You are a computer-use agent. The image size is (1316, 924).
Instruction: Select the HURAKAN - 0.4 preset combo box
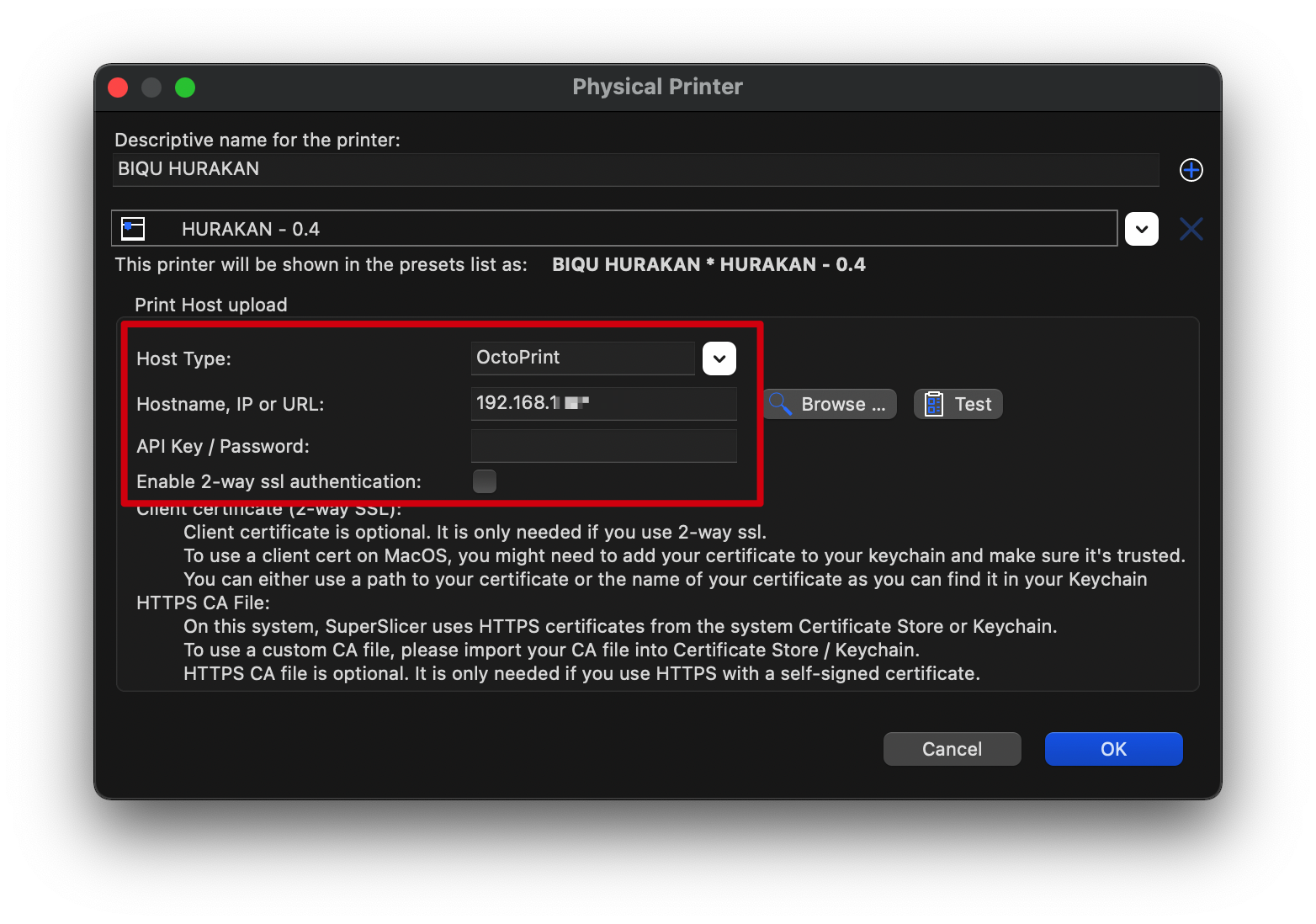(614, 229)
